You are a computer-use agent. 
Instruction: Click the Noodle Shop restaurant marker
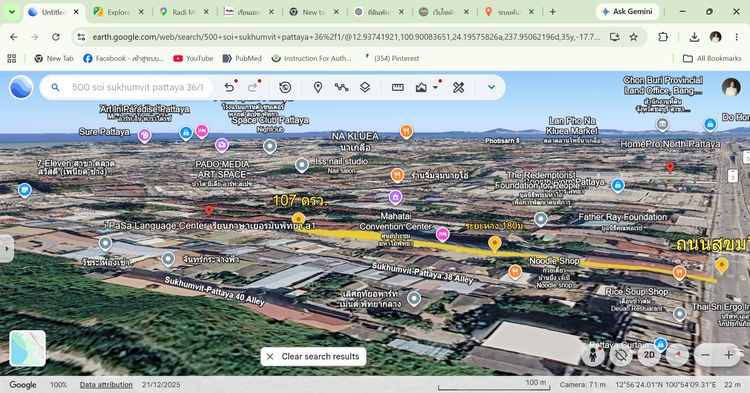pyautogui.click(x=515, y=273)
